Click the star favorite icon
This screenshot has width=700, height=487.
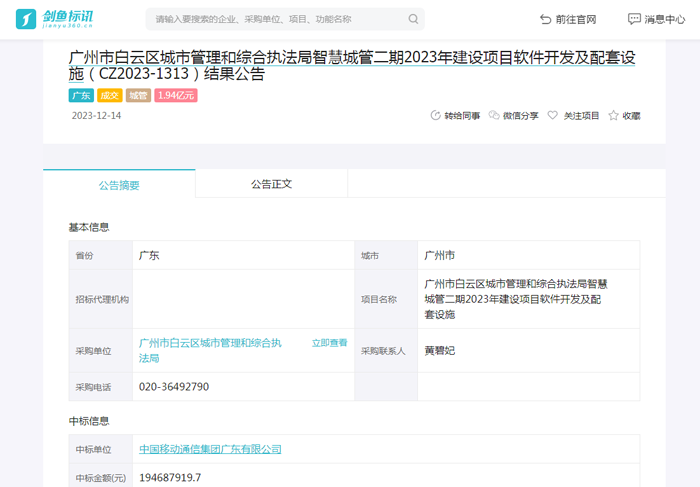pyautogui.click(x=613, y=116)
